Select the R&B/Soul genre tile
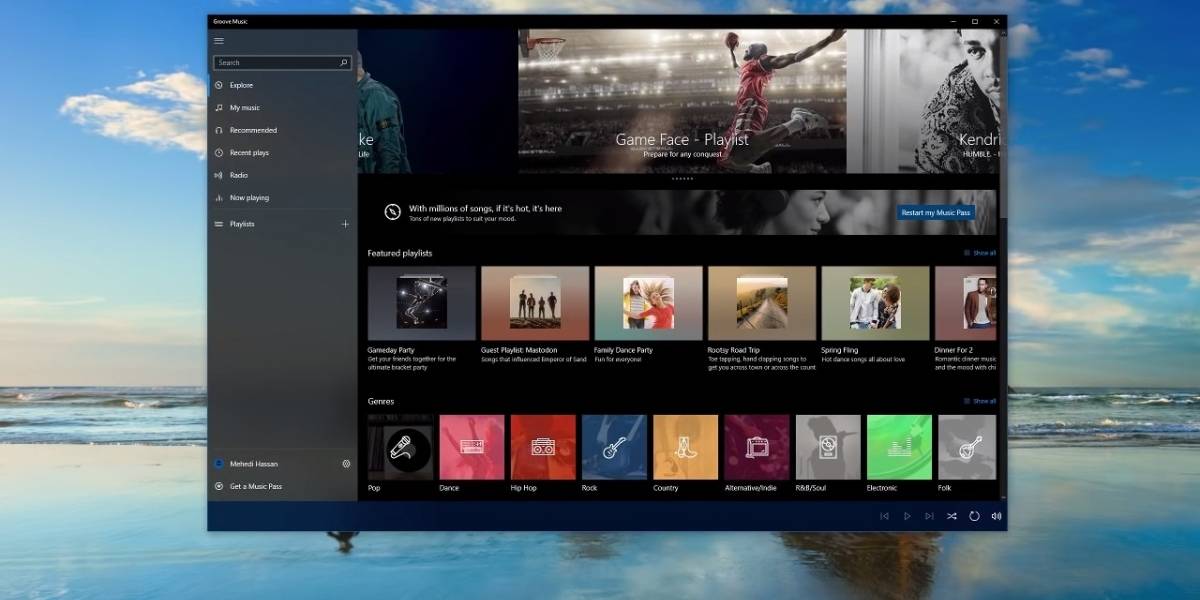1200x600 pixels. click(828, 447)
